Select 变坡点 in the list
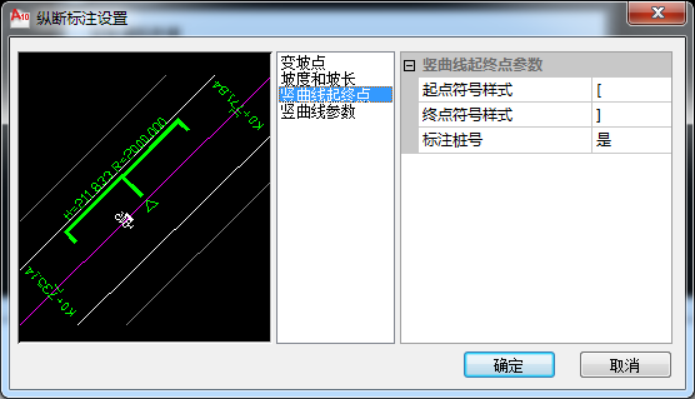Screen dimensions: 695x399 coord(303,63)
